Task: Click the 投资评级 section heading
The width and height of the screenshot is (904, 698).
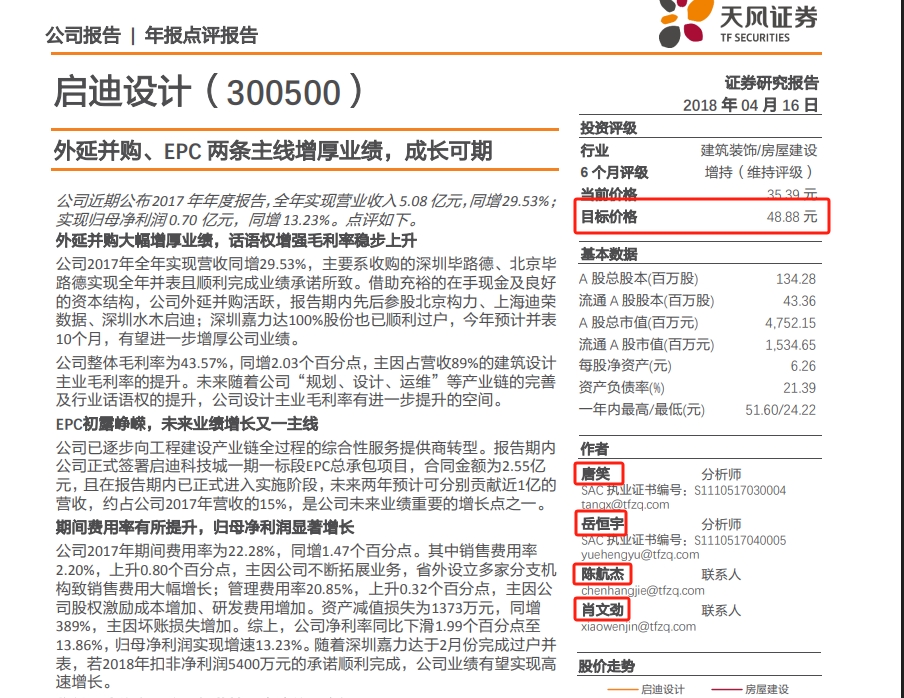Action: [608, 128]
